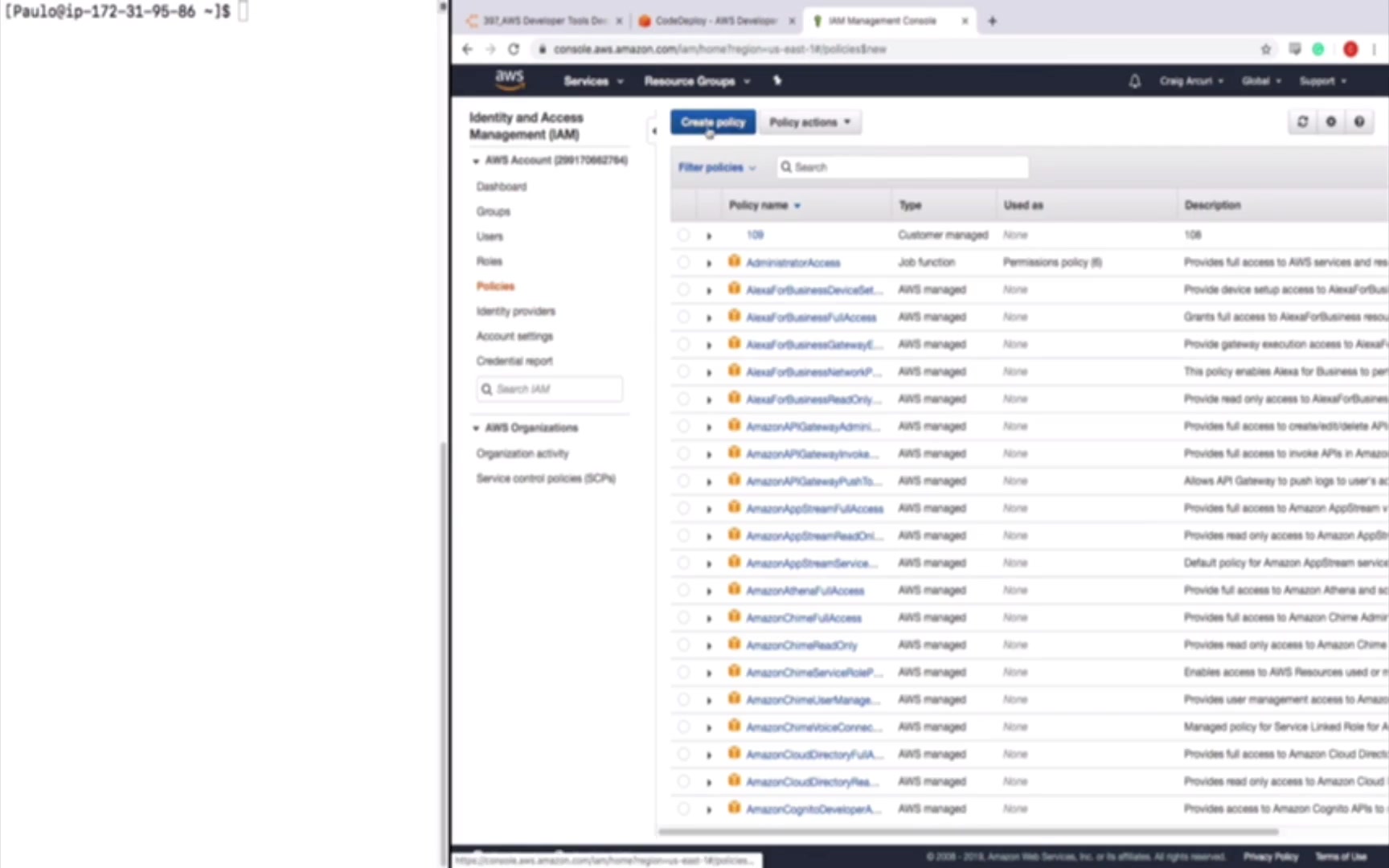Open the Services dropdown in AWS header

(593, 81)
